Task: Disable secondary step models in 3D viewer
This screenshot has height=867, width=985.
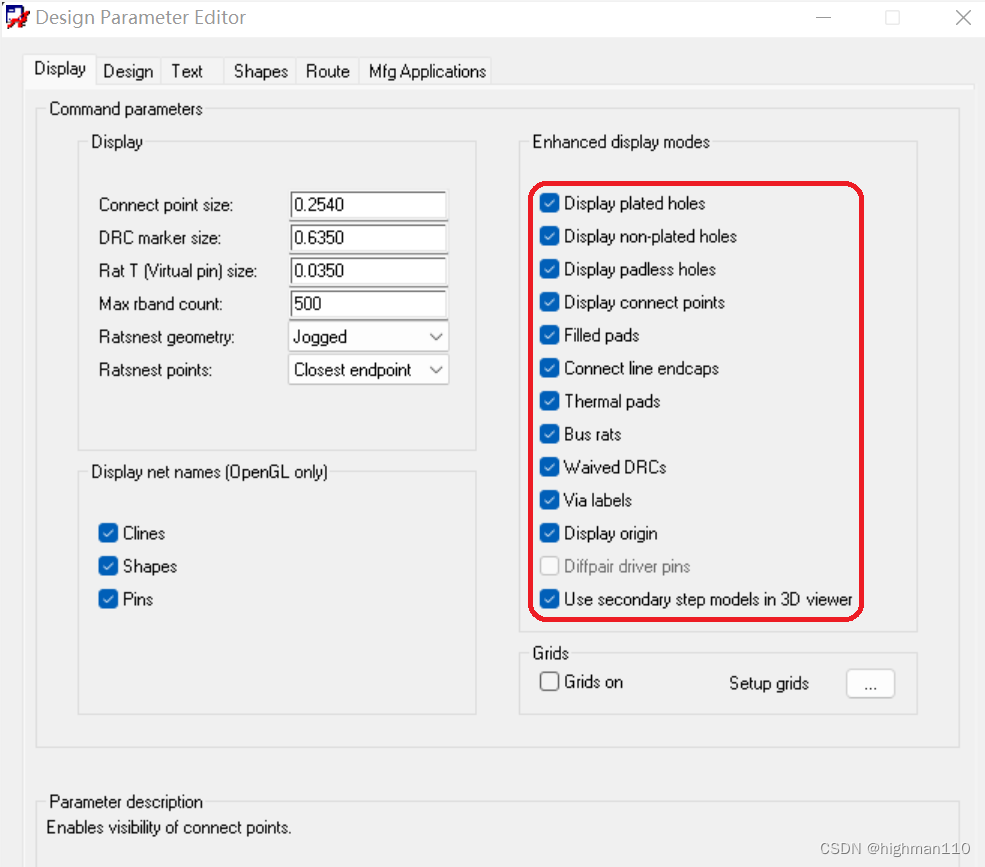Action: tap(549, 599)
